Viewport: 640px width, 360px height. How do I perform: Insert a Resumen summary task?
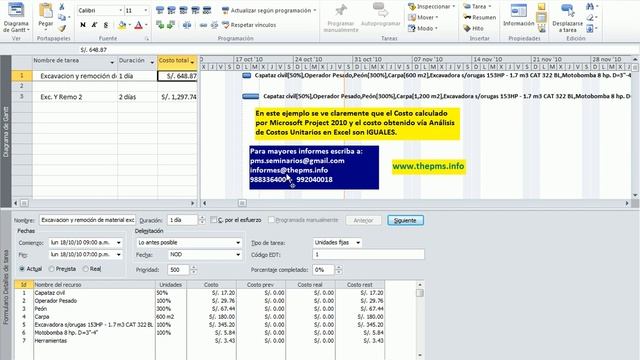point(480,18)
